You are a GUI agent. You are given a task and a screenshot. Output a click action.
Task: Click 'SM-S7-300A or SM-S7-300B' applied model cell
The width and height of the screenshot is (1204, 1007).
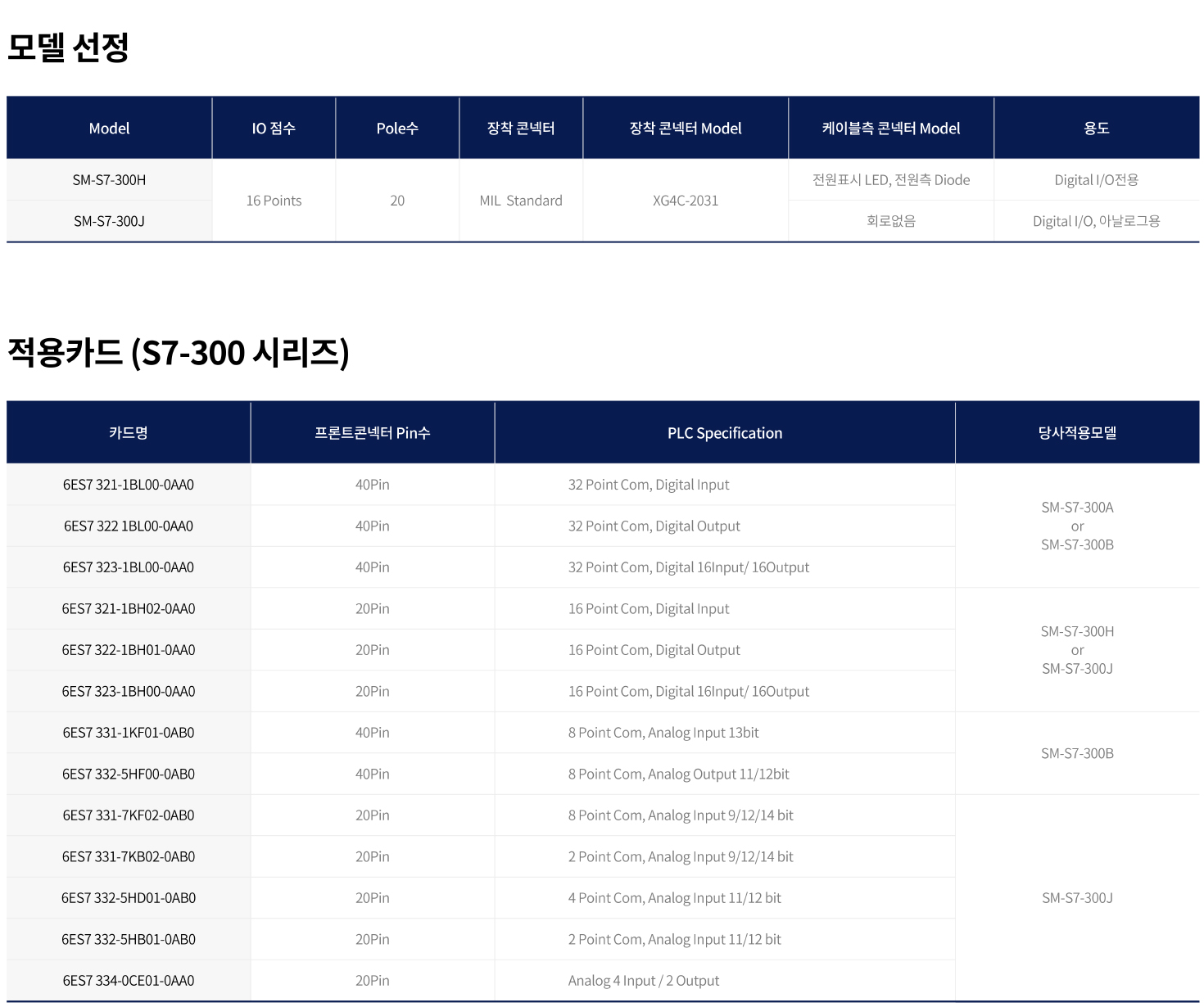pyautogui.click(x=1078, y=526)
